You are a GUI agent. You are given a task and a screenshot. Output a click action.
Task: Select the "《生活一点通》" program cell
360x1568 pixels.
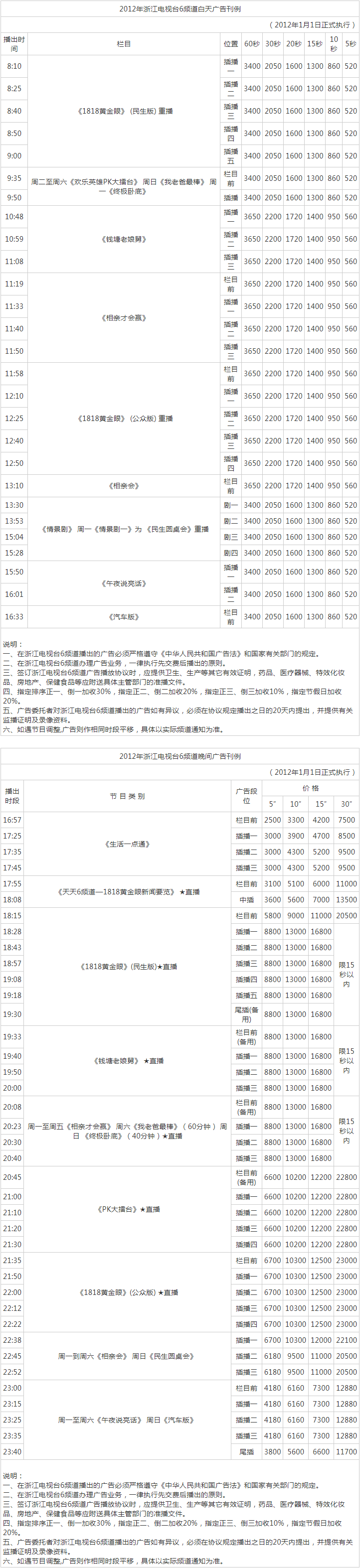127,844
